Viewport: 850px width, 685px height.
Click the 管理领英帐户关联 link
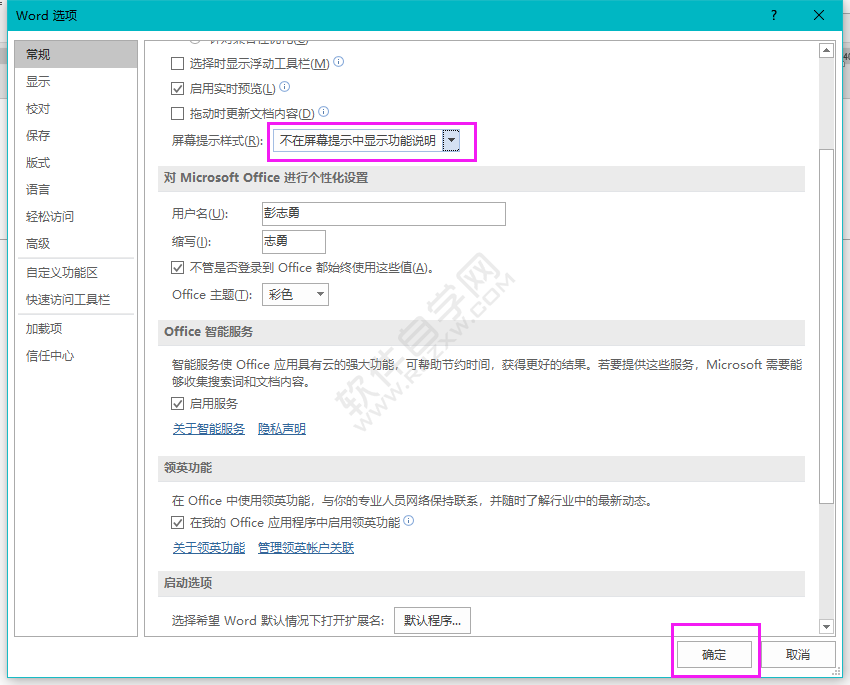pos(307,547)
